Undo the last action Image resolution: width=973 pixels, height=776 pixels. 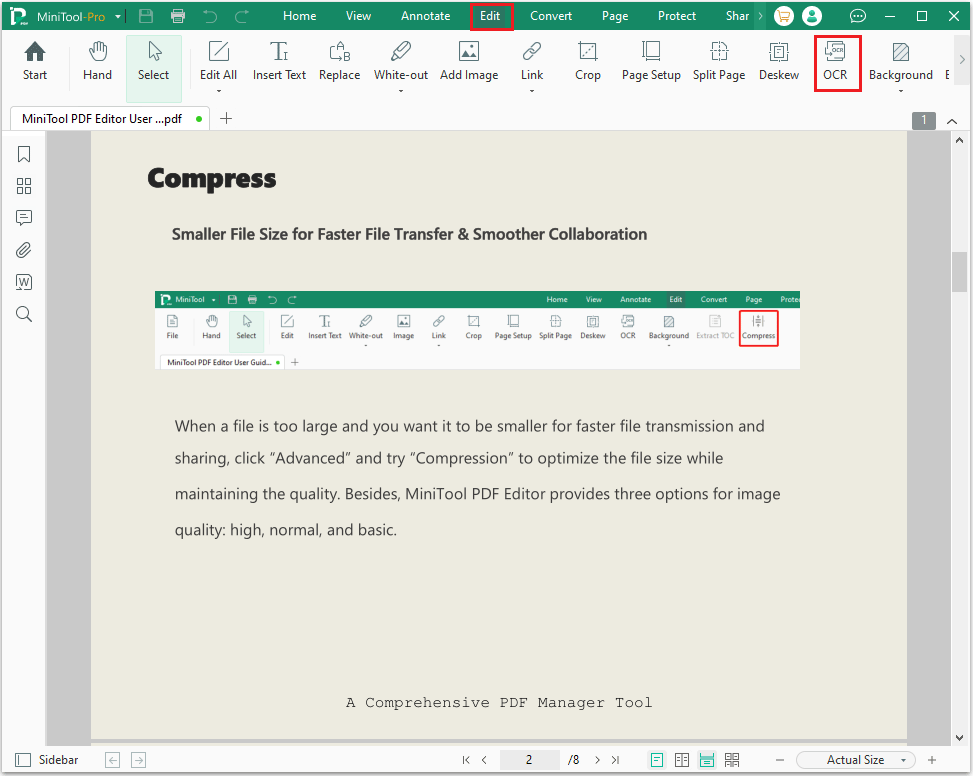[x=210, y=16]
